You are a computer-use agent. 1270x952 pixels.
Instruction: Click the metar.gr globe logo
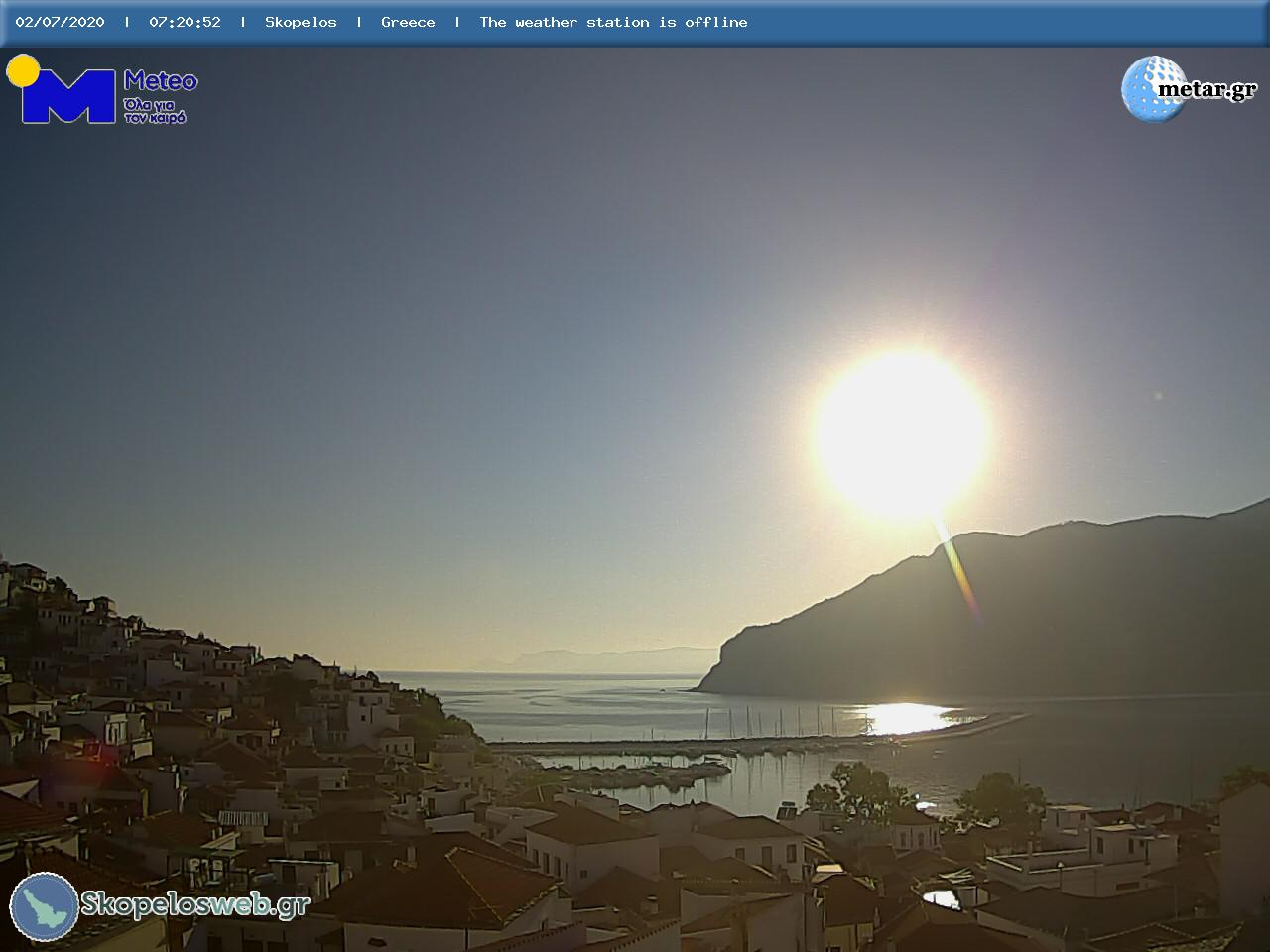click(x=1153, y=89)
